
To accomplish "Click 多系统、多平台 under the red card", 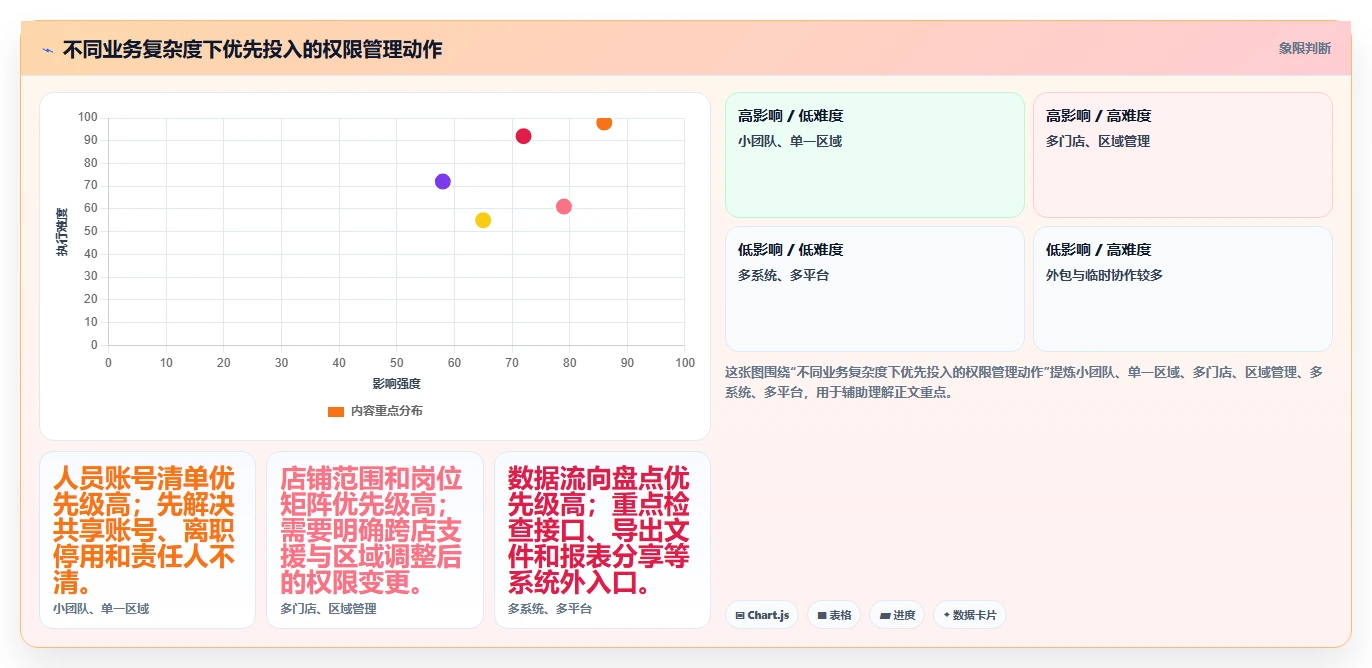I will click(550, 608).
